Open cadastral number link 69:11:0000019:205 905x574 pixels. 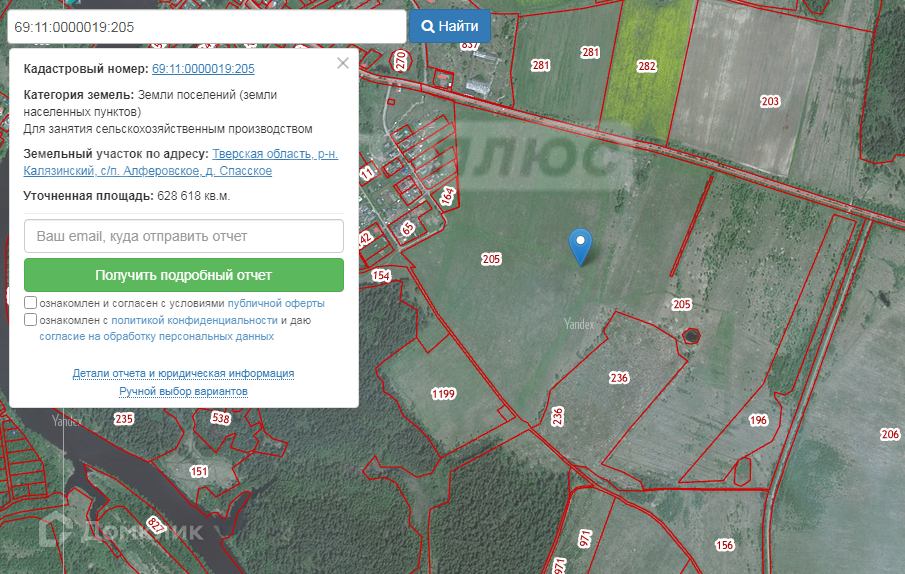pyautogui.click(x=203, y=69)
